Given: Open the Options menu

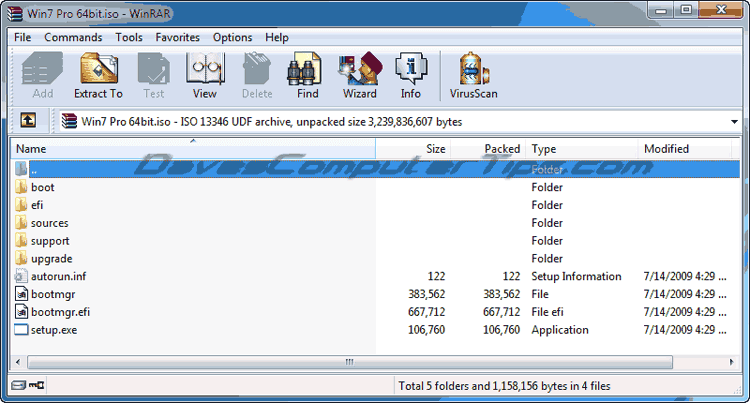Looking at the screenshot, I should click(x=232, y=37).
